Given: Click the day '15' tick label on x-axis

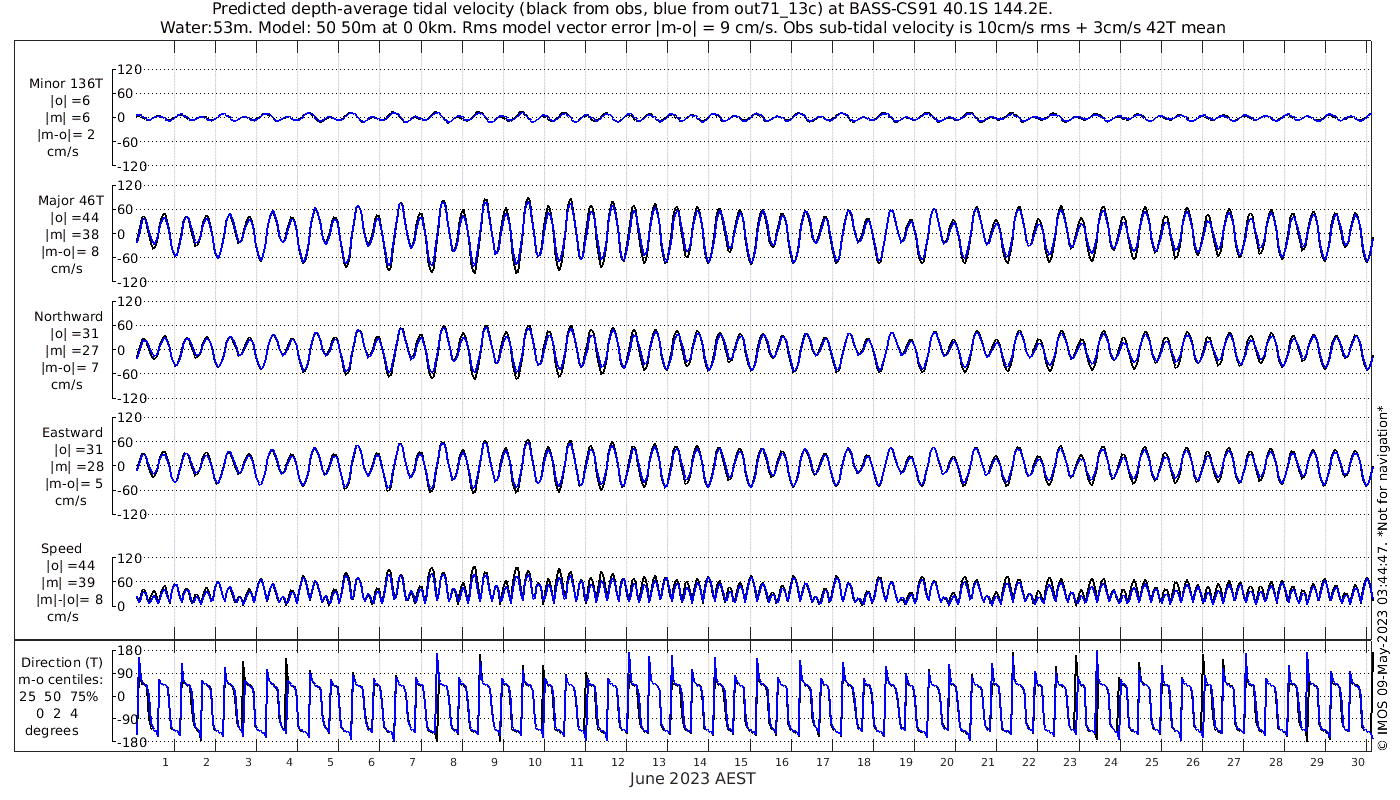Looking at the screenshot, I should pos(740,762).
